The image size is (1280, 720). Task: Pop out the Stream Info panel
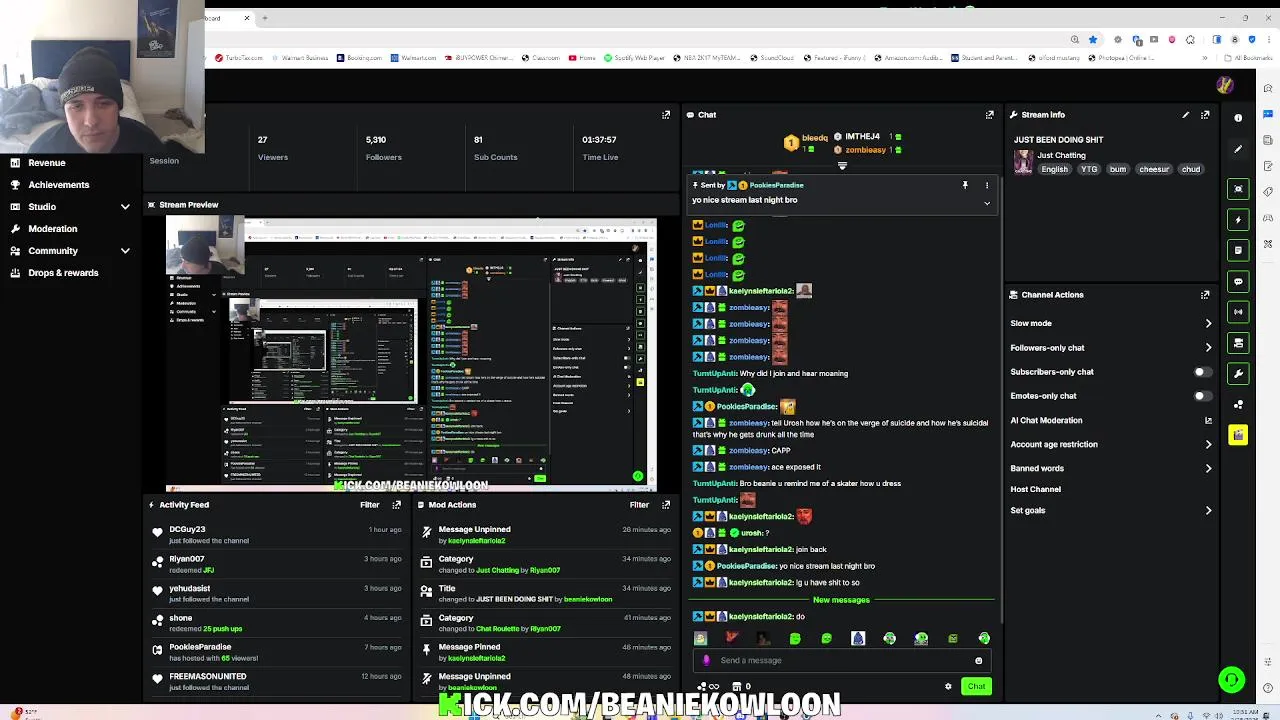click(1205, 115)
